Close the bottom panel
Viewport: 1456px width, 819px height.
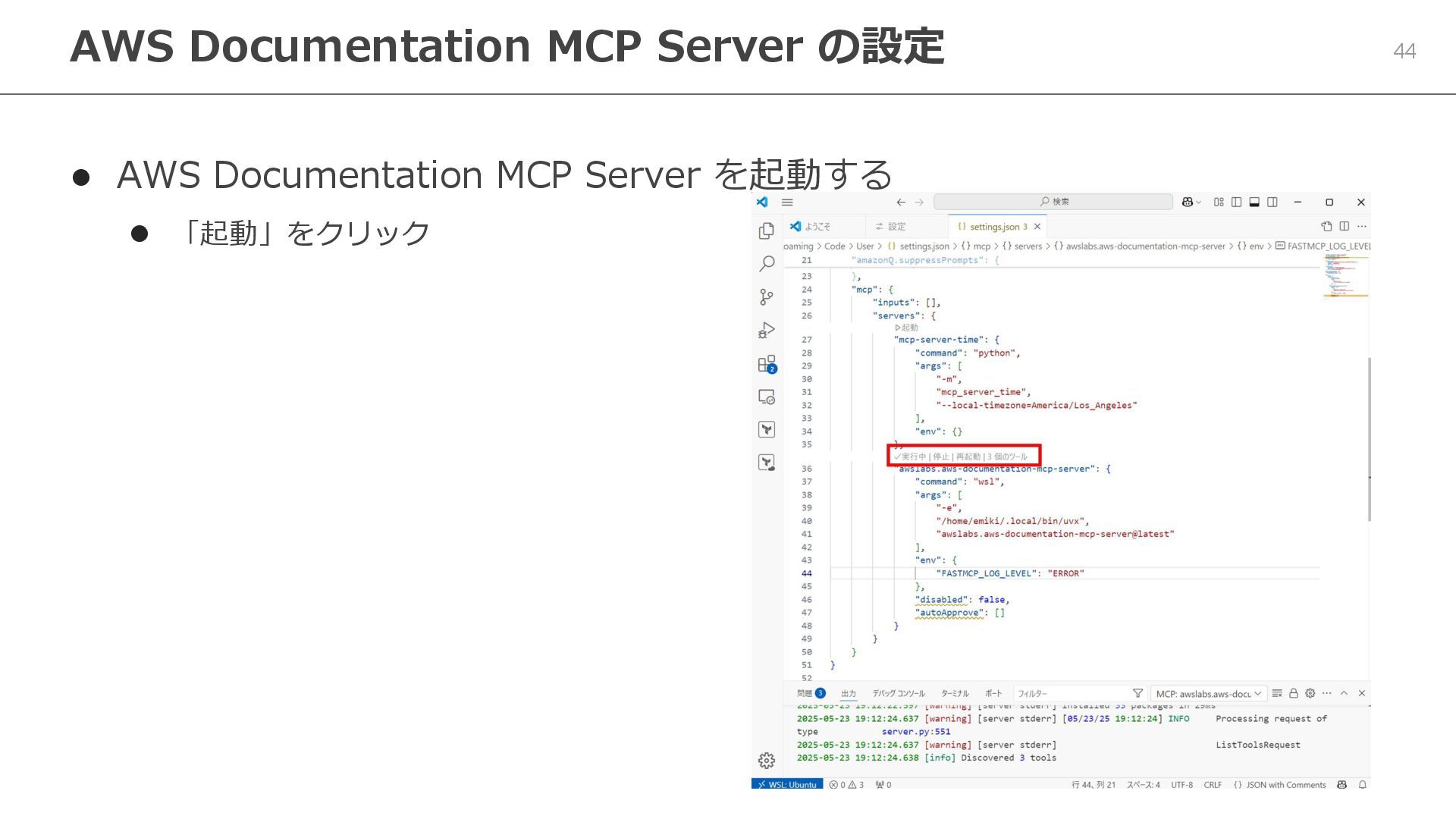[x=1361, y=693]
